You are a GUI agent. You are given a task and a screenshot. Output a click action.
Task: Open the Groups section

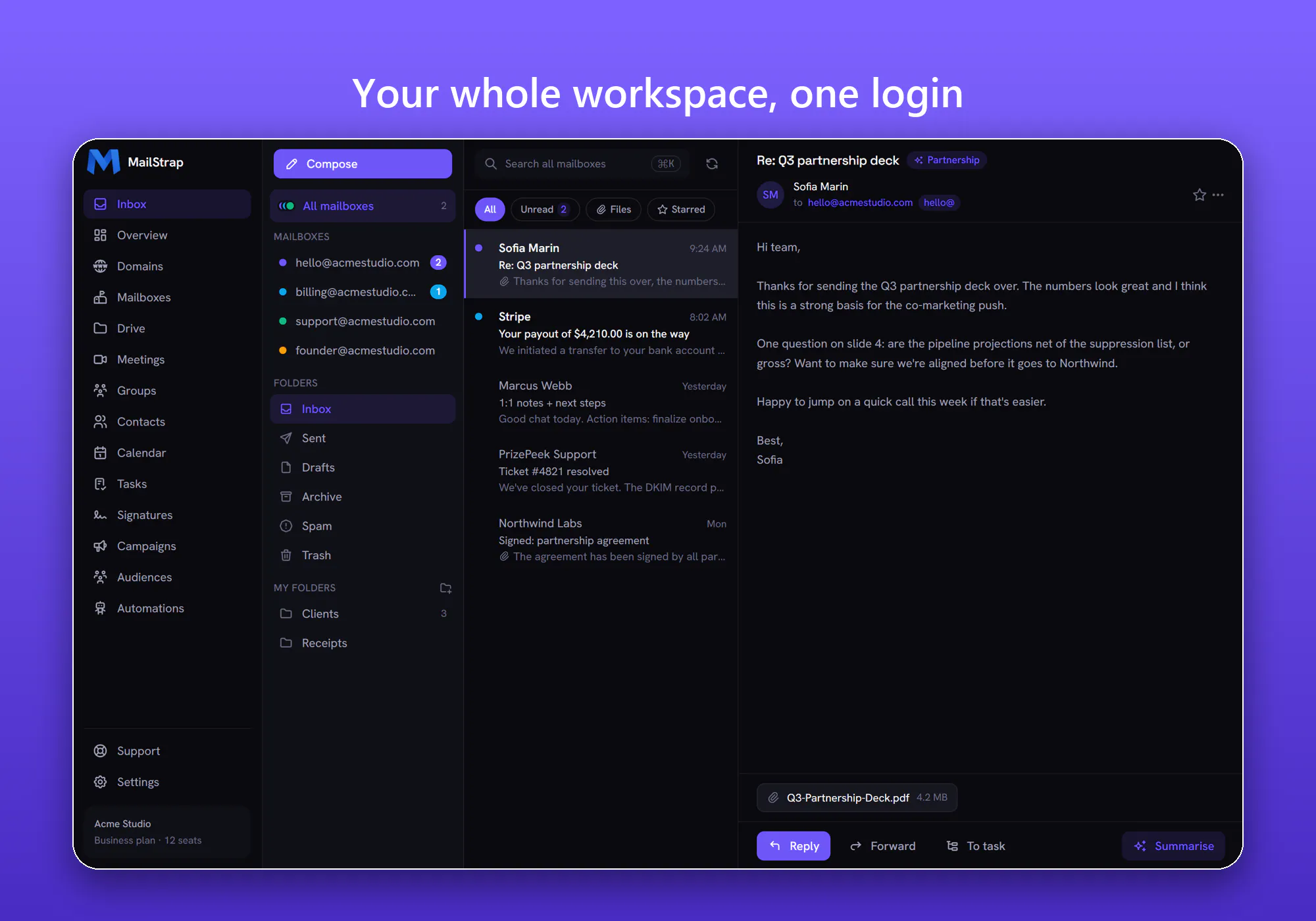click(x=167, y=391)
